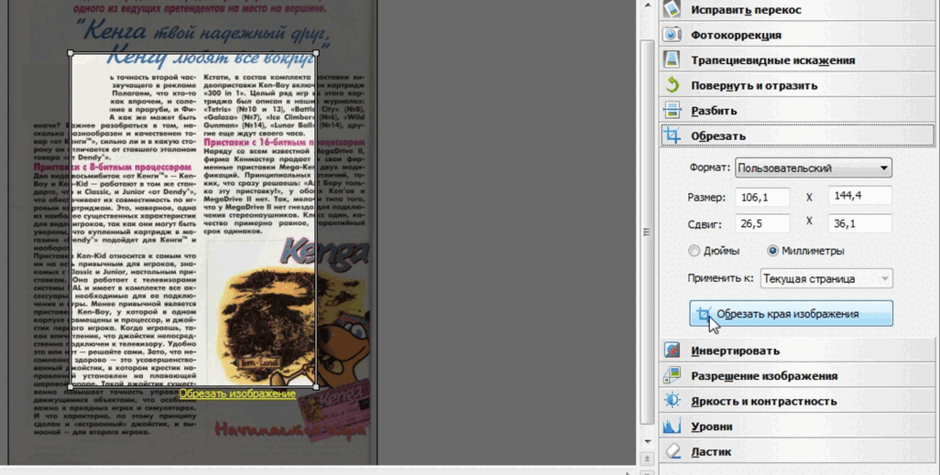Click the yellow Обрезать изображение link

[x=237, y=394]
